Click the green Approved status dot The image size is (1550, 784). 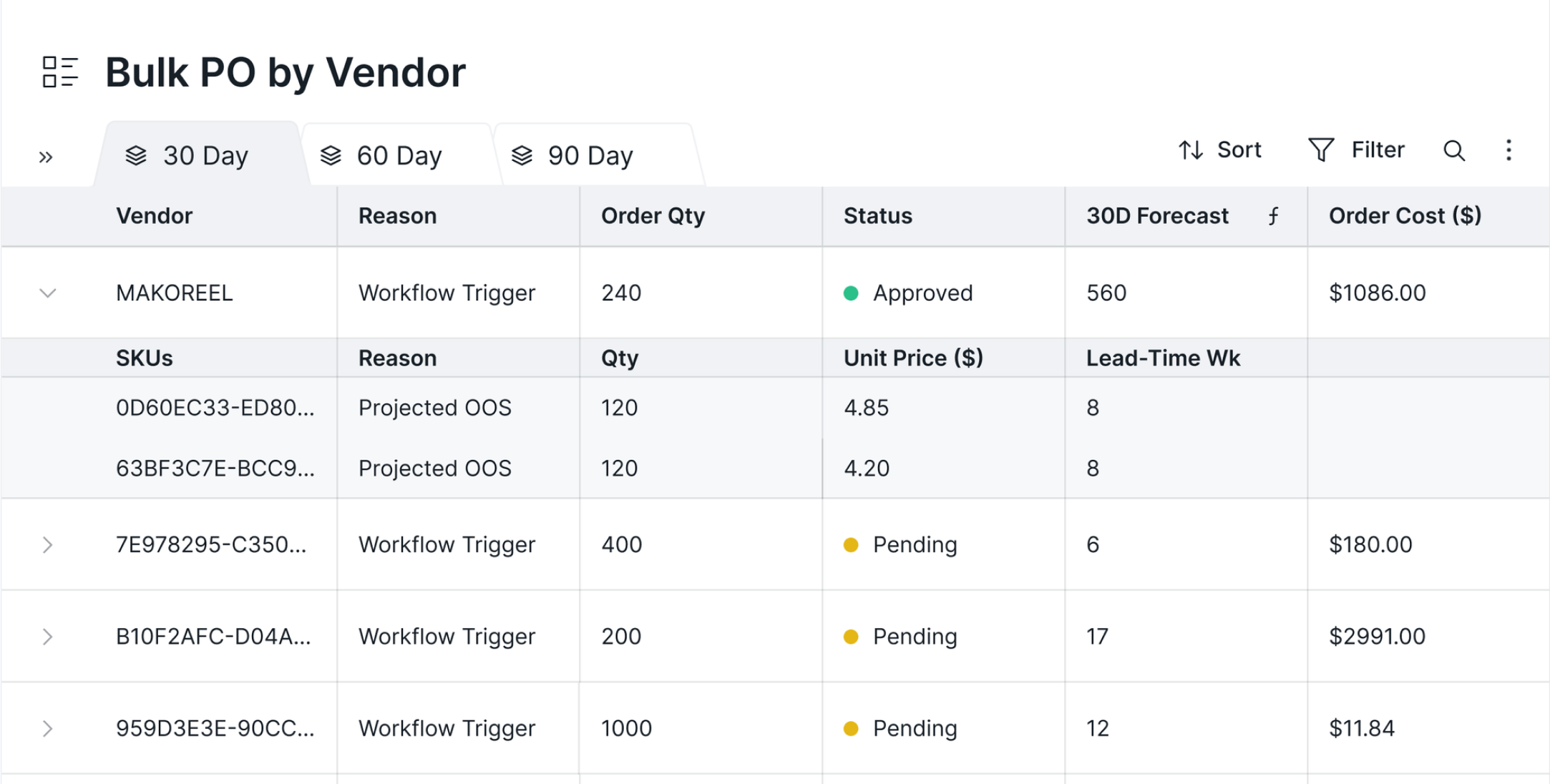pyautogui.click(x=851, y=293)
